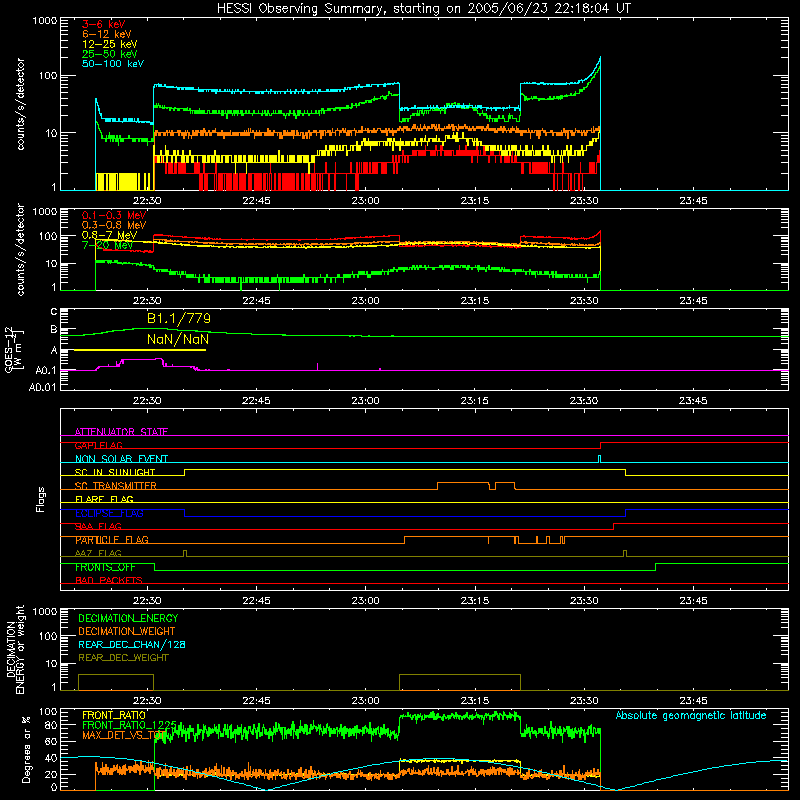Click the FRONT_RATIO_1225 legend entry

(129, 725)
